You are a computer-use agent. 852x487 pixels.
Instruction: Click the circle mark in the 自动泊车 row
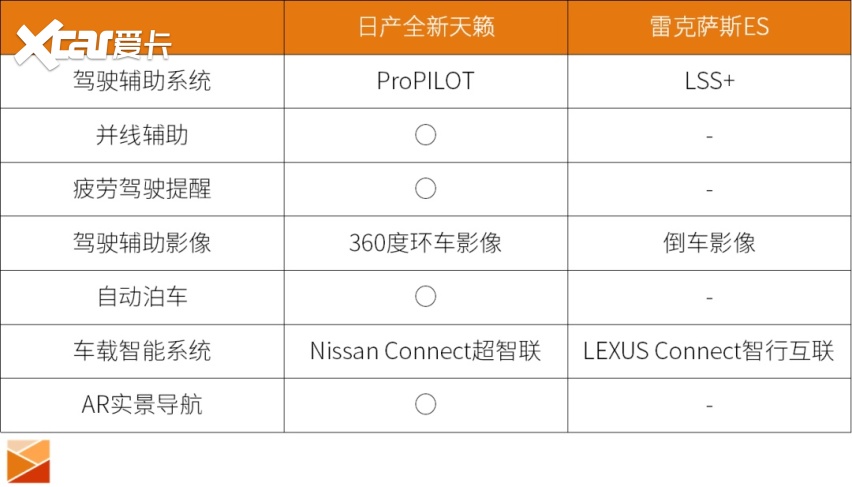(x=425, y=297)
